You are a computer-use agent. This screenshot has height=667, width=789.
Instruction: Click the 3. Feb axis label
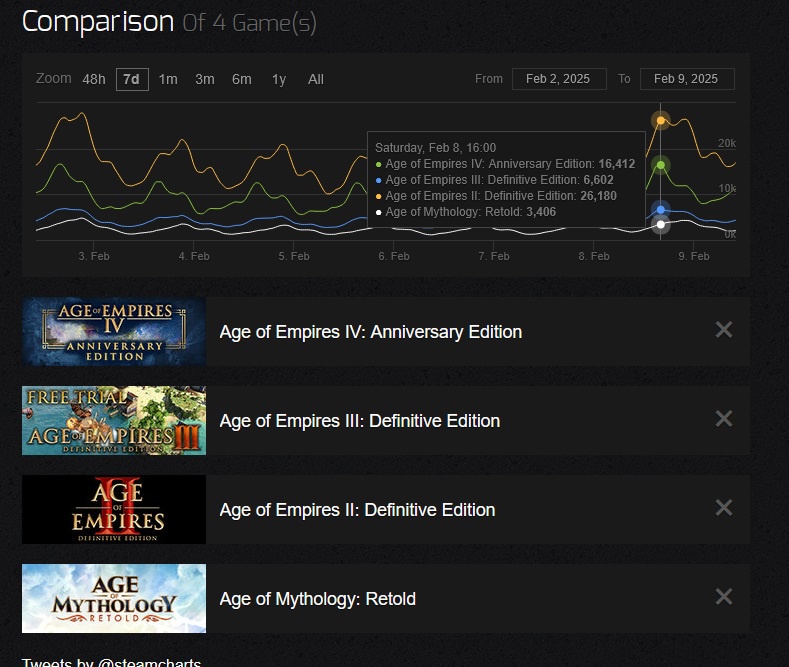pyautogui.click(x=94, y=256)
